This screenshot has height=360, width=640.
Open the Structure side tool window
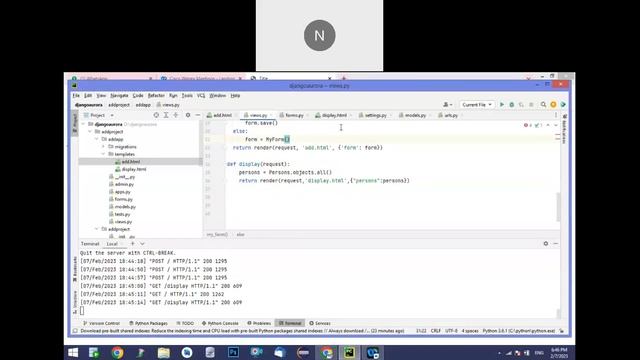click(75, 302)
